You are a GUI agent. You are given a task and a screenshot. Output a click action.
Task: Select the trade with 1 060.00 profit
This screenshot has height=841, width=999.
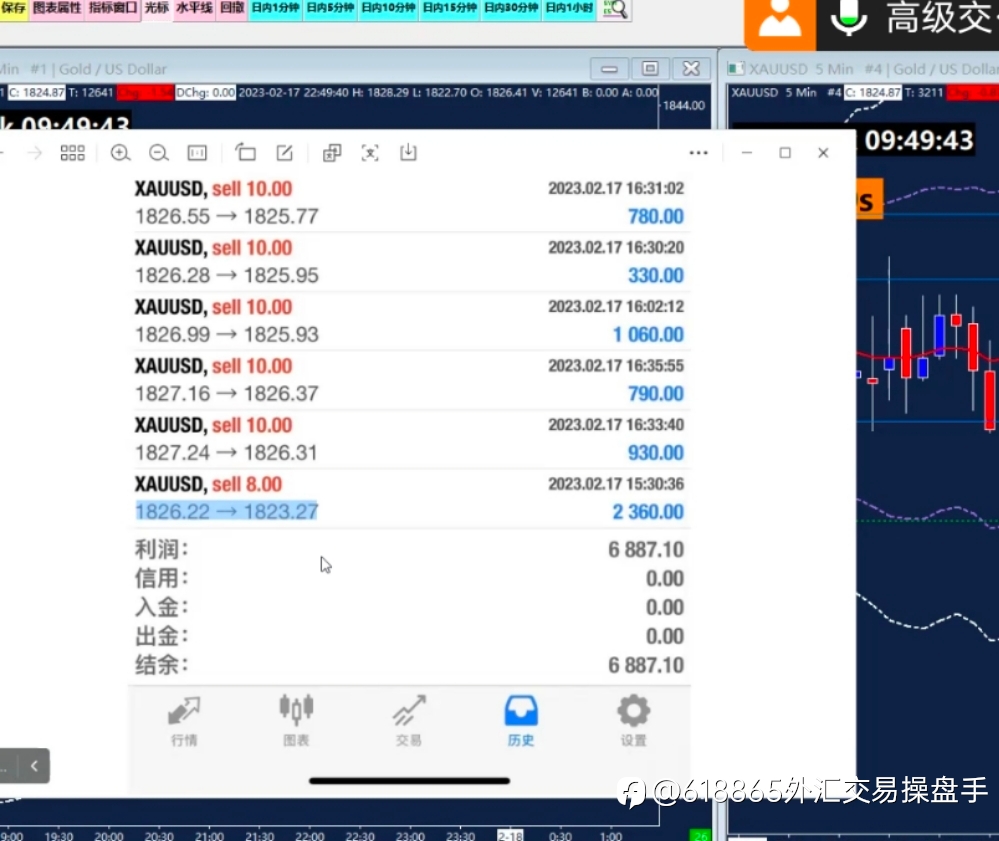click(409, 321)
